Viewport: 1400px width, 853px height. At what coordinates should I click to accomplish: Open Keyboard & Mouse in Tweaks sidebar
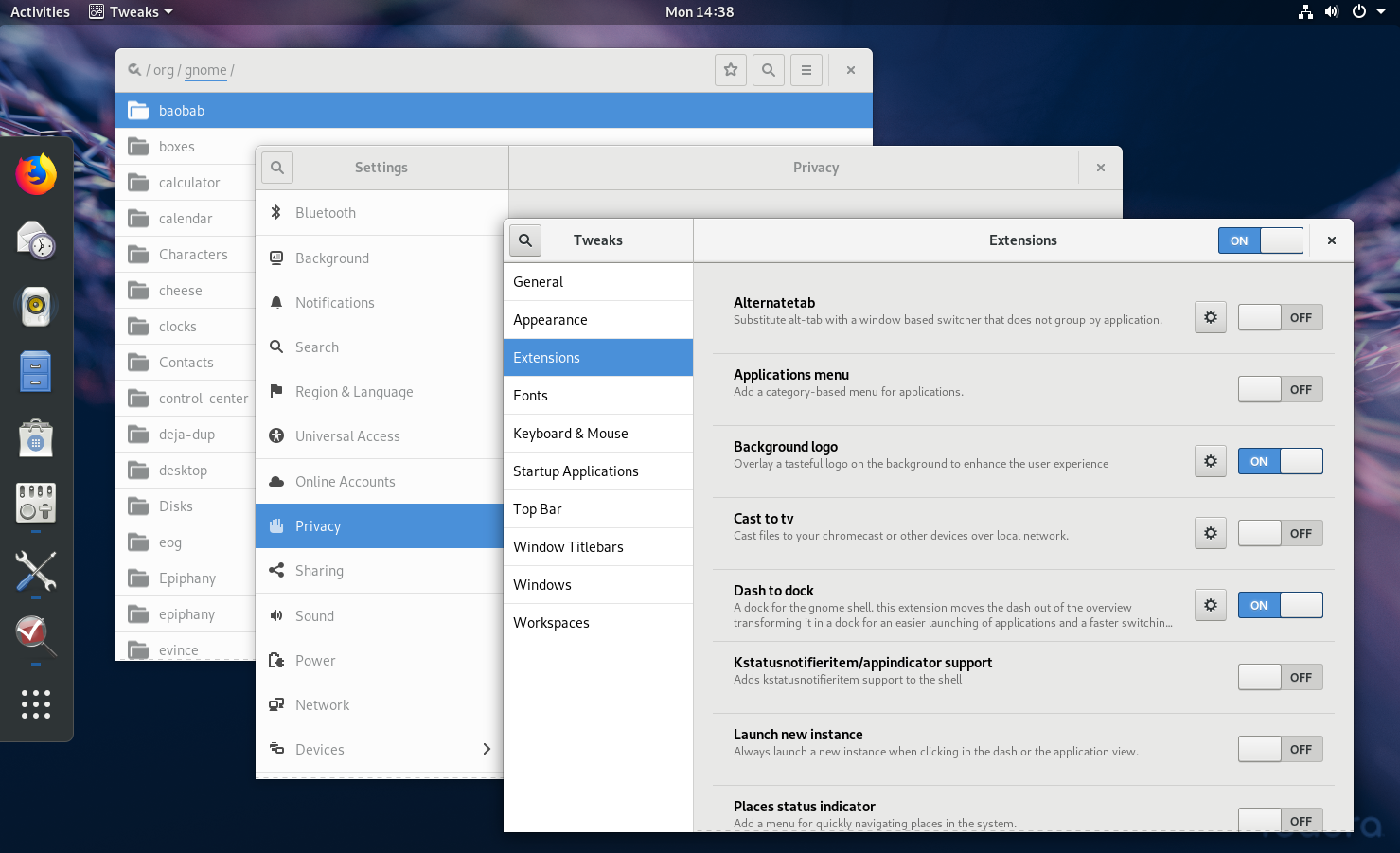[x=598, y=434]
